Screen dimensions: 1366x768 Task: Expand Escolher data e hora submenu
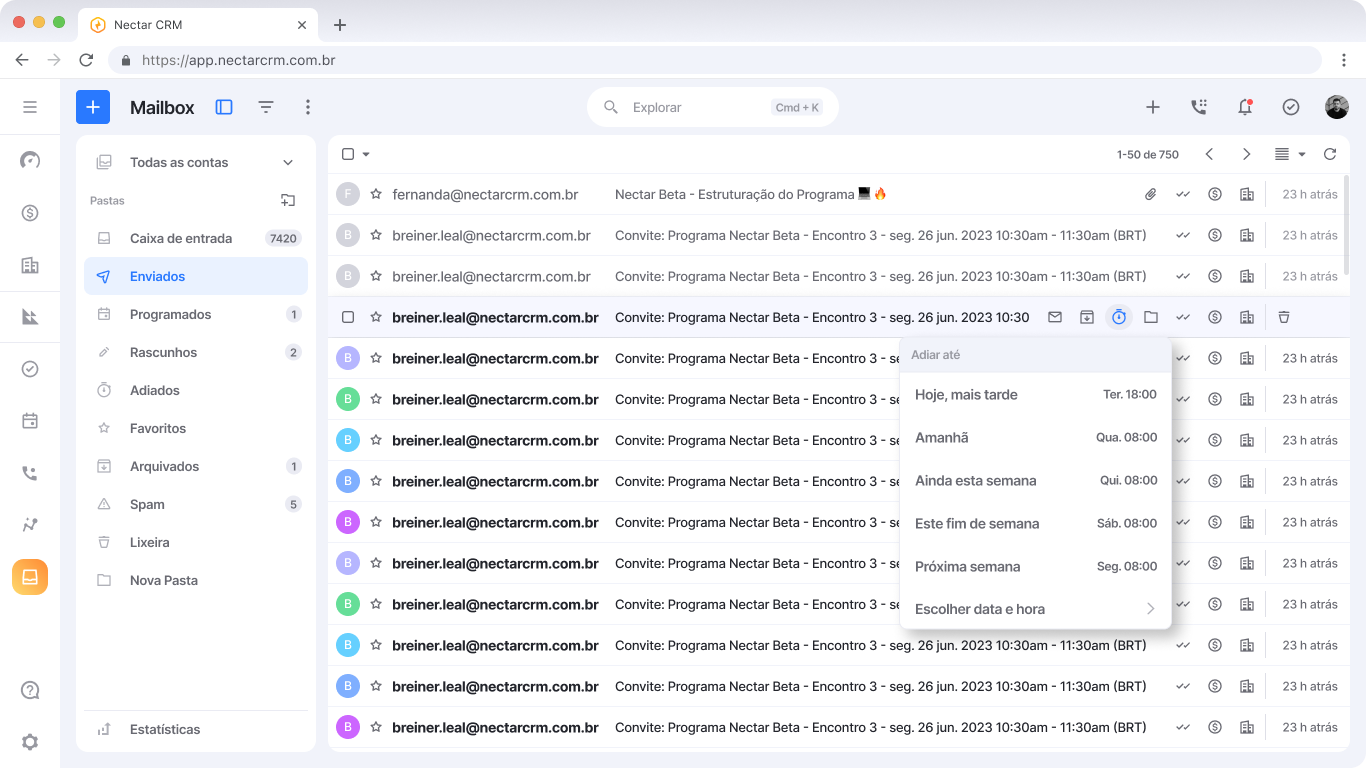coord(1036,609)
